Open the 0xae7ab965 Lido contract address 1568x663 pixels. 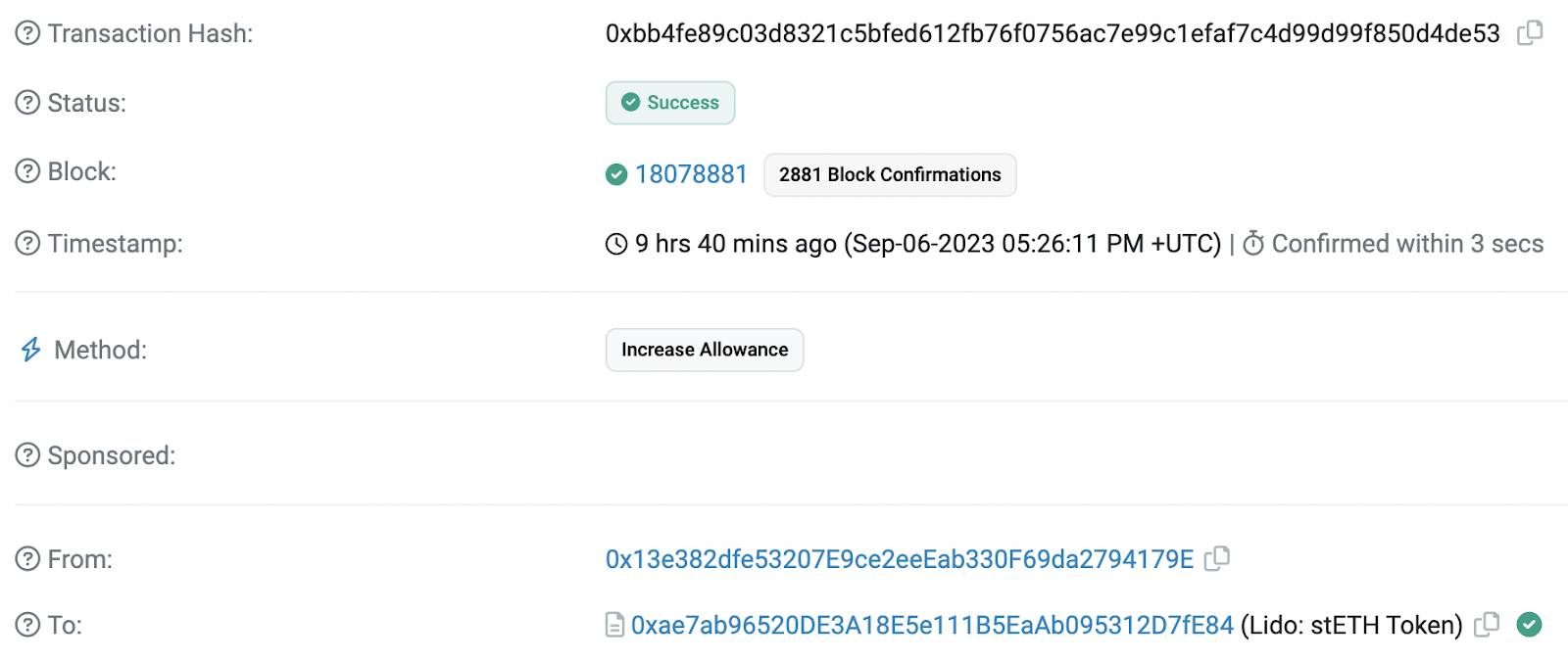pyautogui.click(x=932, y=625)
